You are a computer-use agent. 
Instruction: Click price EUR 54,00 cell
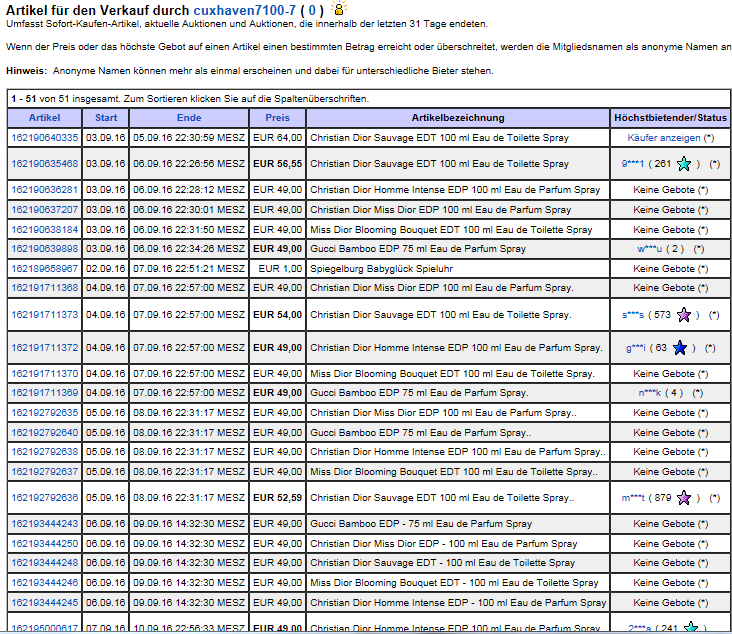(x=277, y=315)
